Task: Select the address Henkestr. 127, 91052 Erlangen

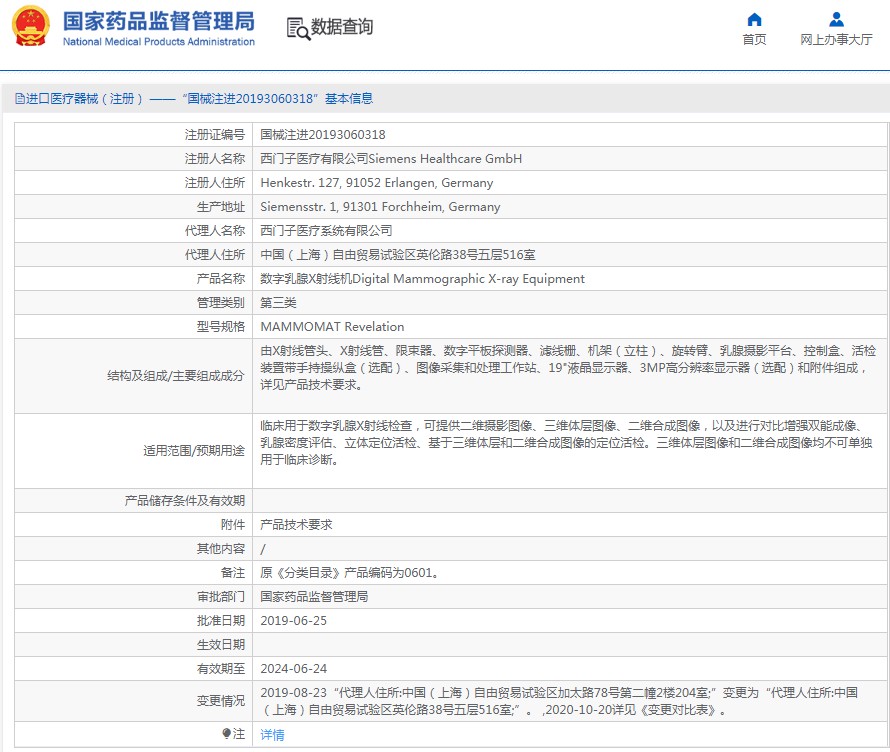Action: (x=376, y=183)
